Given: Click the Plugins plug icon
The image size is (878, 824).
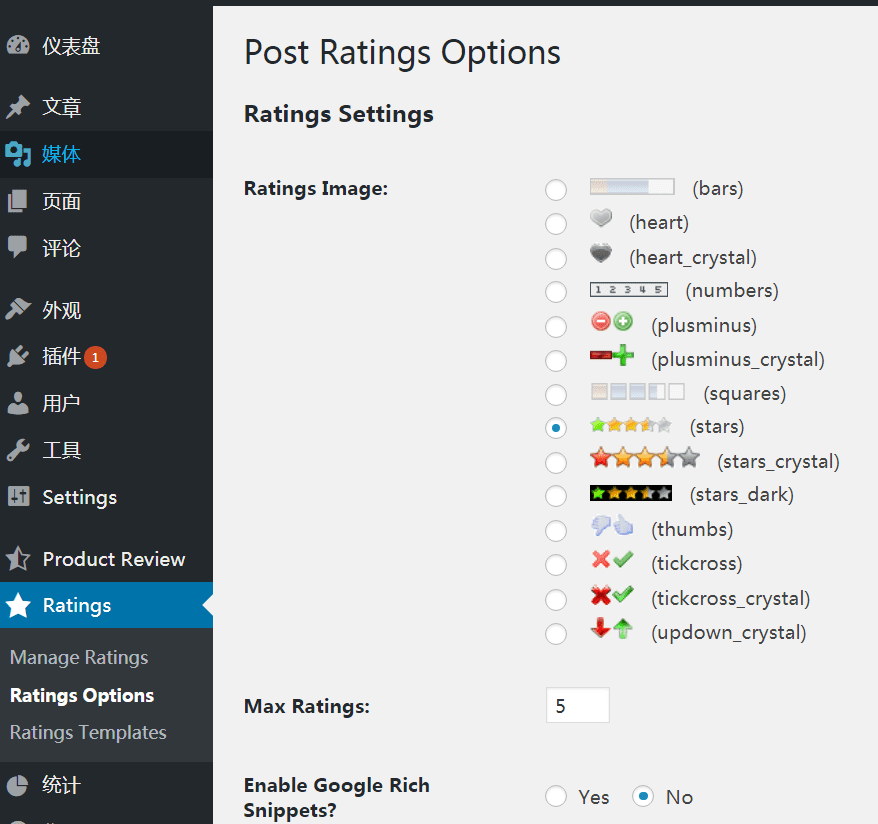Looking at the screenshot, I should 18,356.
